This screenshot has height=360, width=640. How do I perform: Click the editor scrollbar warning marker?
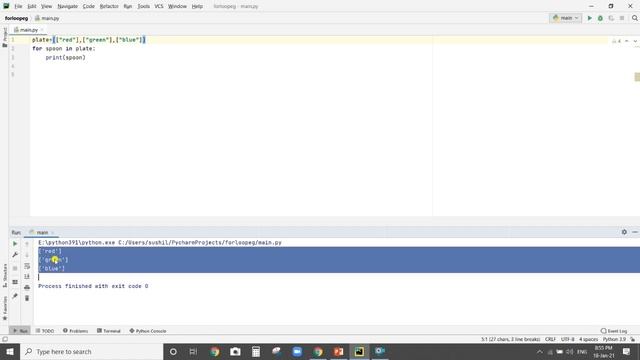(637, 77)
